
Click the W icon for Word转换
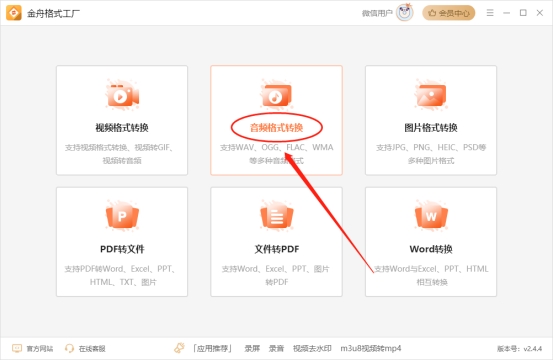point(431,216)
